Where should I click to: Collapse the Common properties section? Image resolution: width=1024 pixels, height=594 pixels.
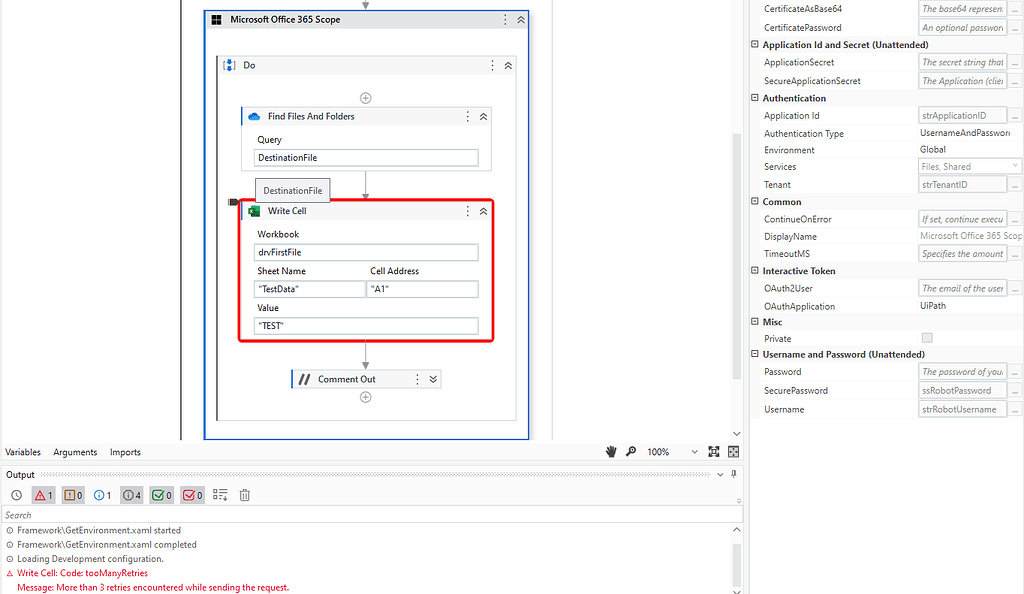pyautogui.click(x=754, y=201)
